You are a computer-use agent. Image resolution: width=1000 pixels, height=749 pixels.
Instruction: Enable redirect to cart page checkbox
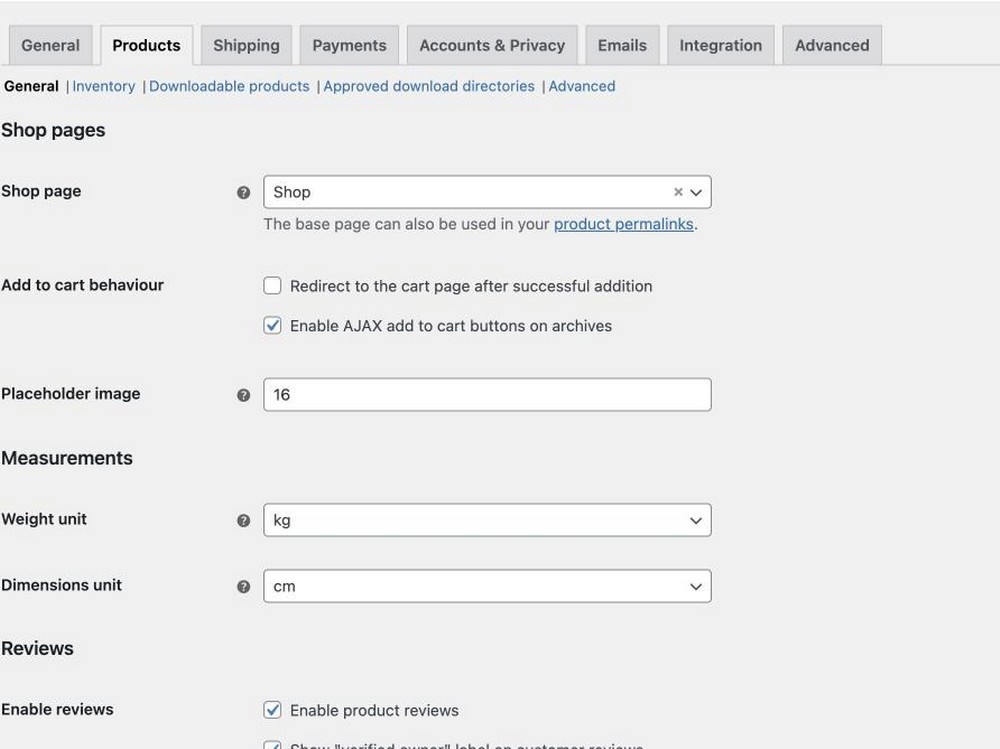click(272, 286)
